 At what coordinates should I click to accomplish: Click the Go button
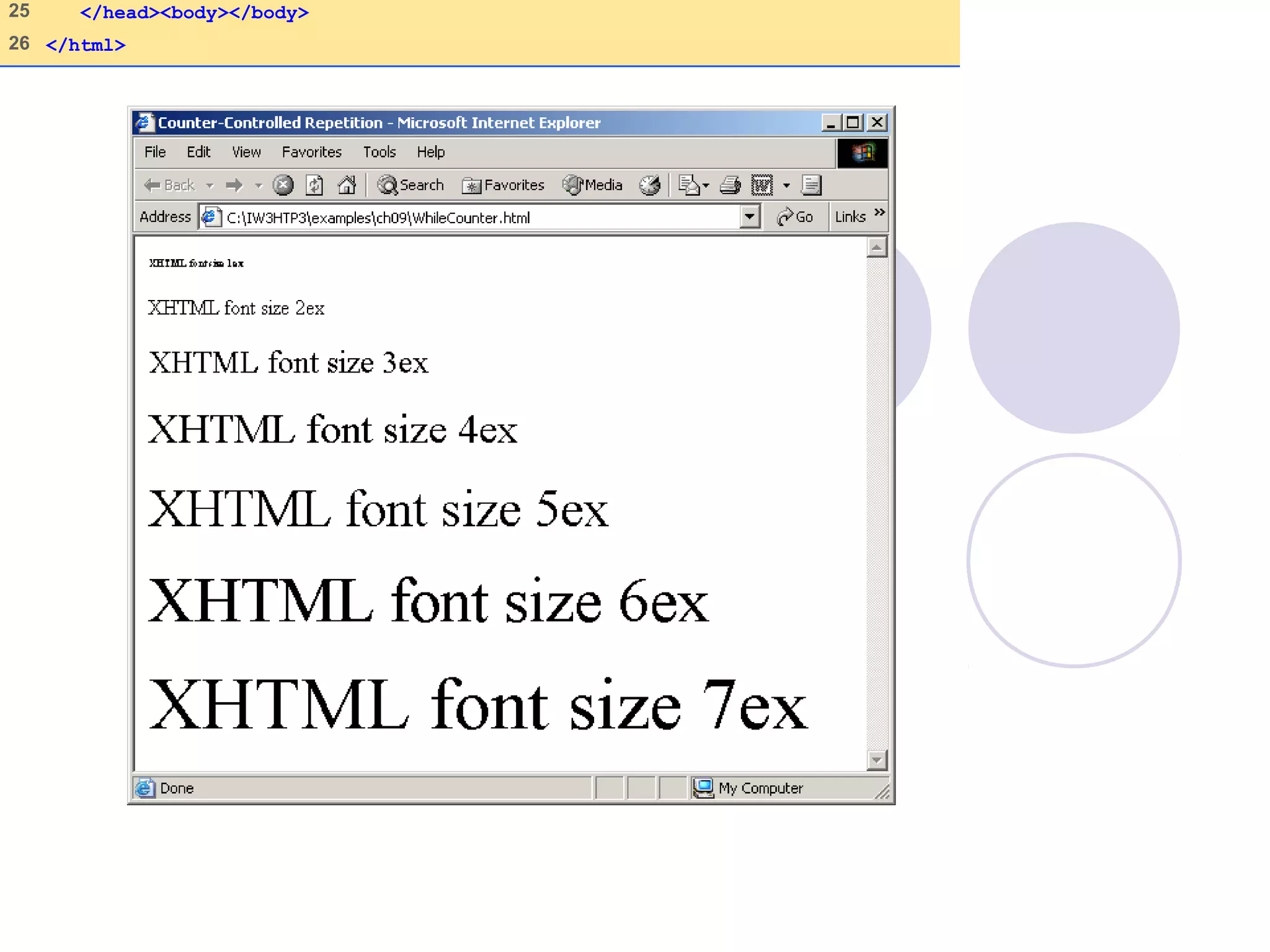point(795,217)
